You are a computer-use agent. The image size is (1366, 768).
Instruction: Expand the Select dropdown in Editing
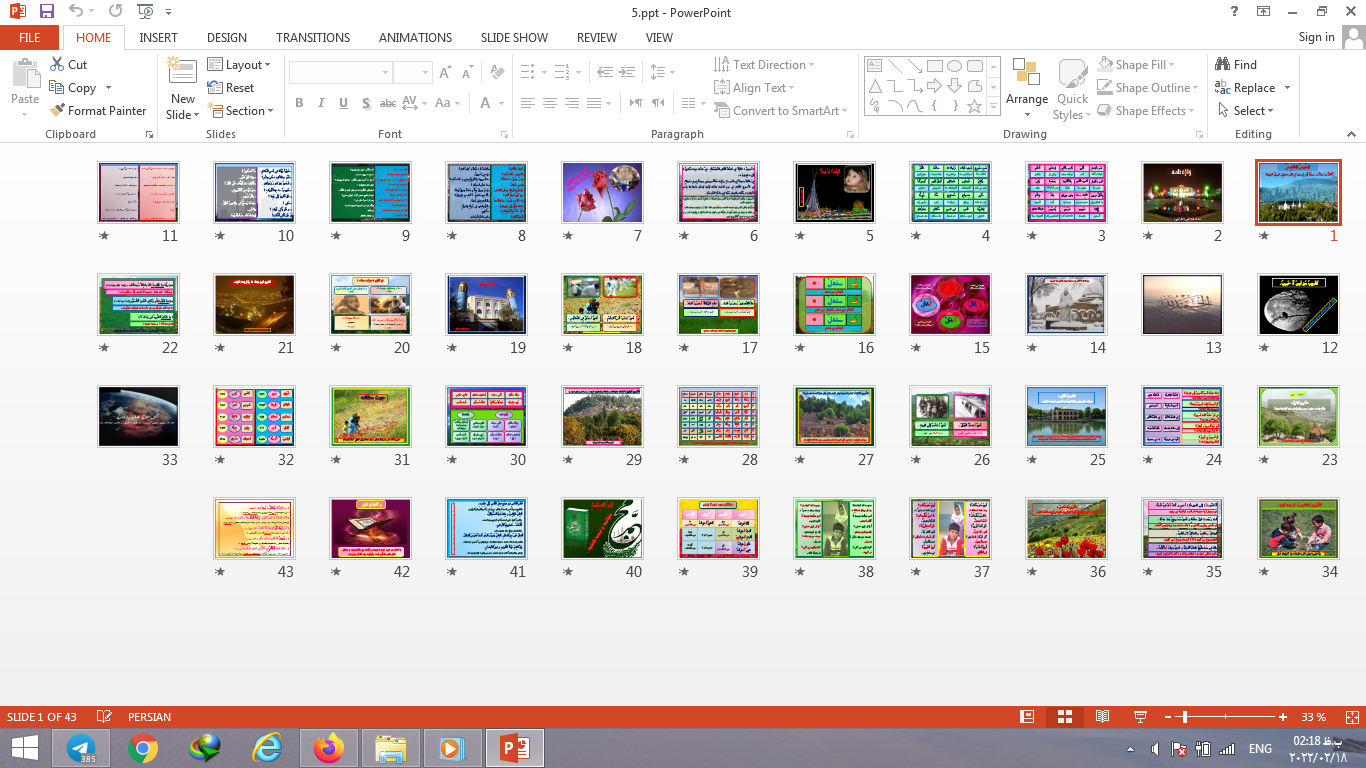[1246, 111]
